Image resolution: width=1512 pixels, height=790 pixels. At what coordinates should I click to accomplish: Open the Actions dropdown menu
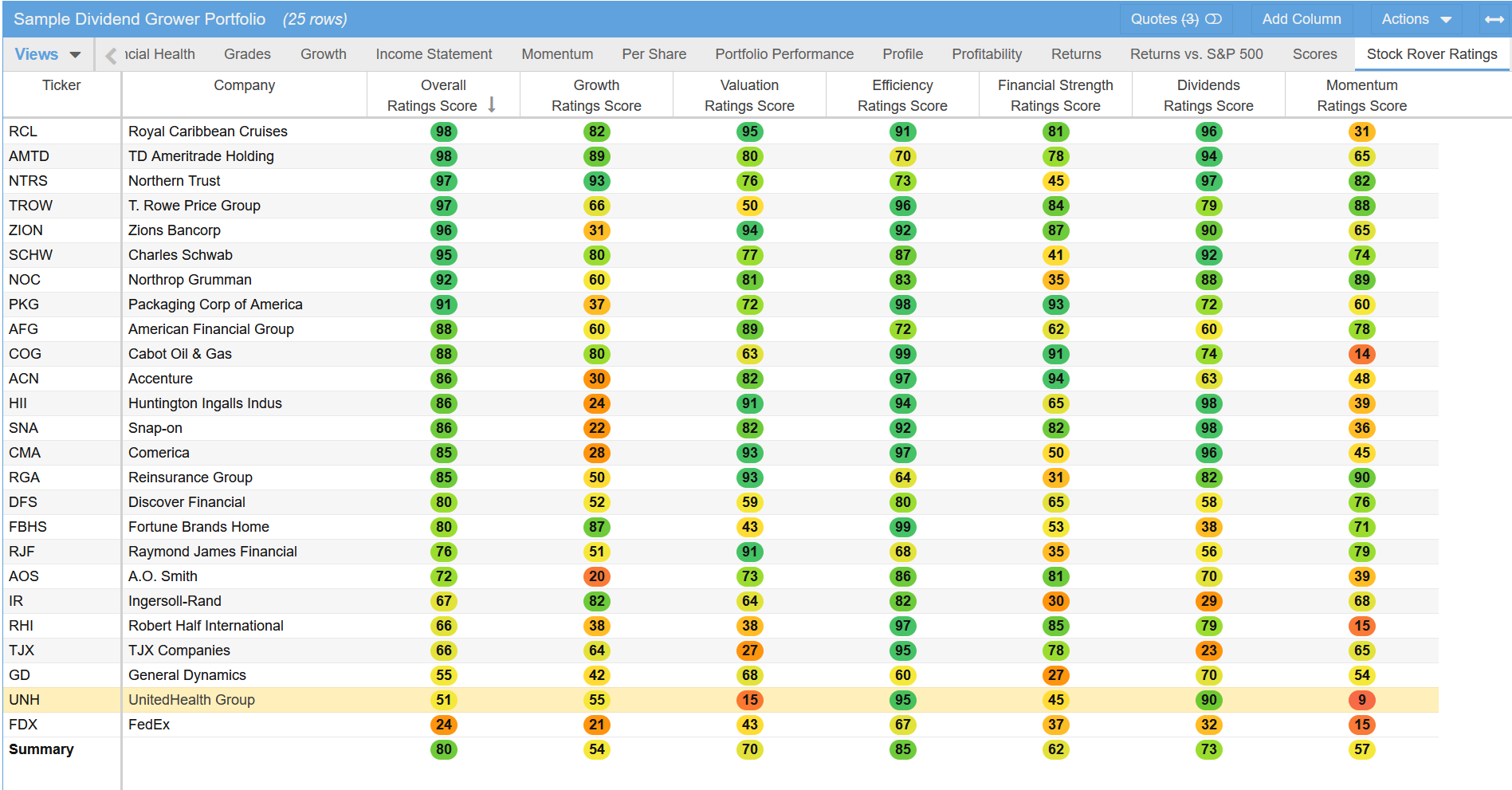pos(1416,19)
